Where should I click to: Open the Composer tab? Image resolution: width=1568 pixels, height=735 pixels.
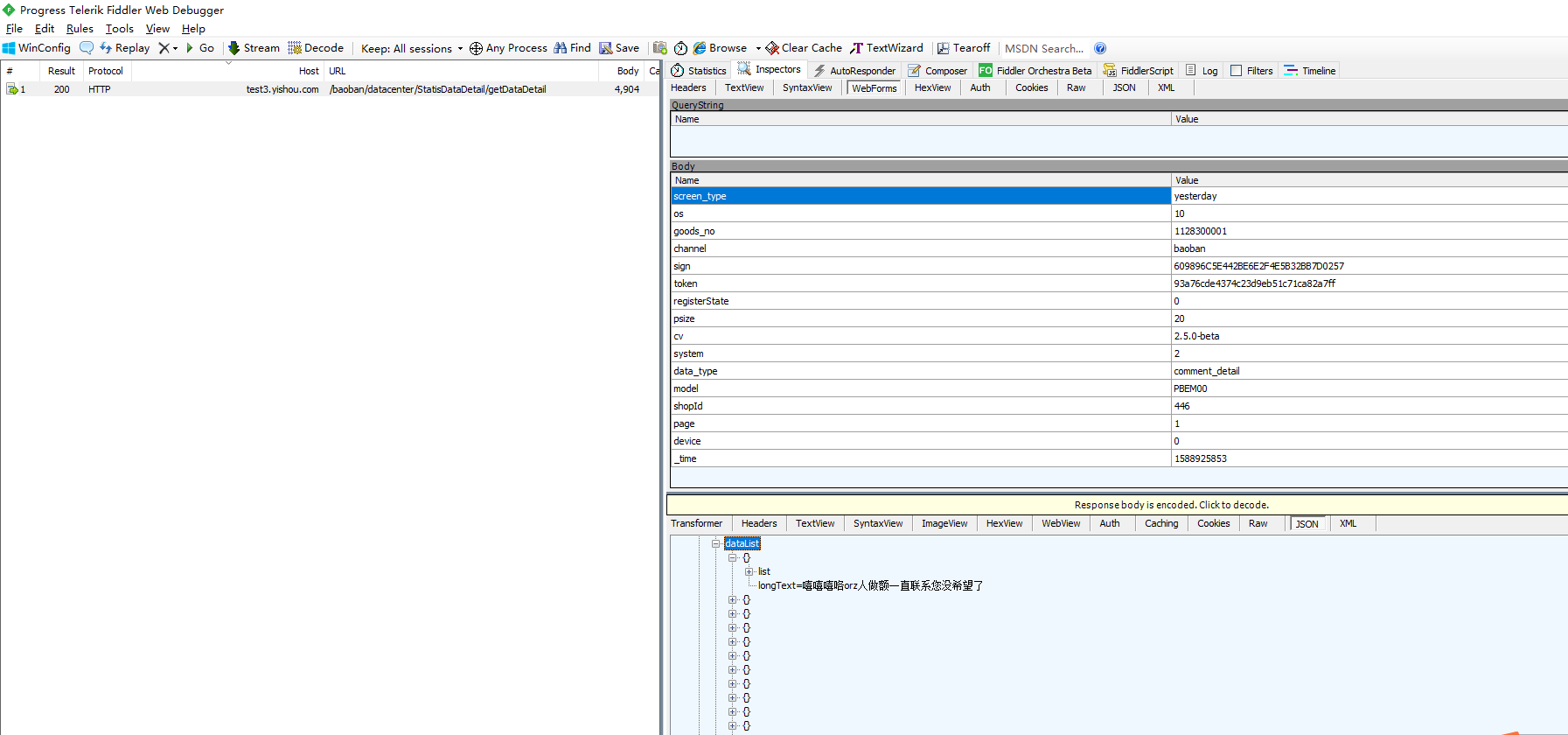tap(937, 71)
